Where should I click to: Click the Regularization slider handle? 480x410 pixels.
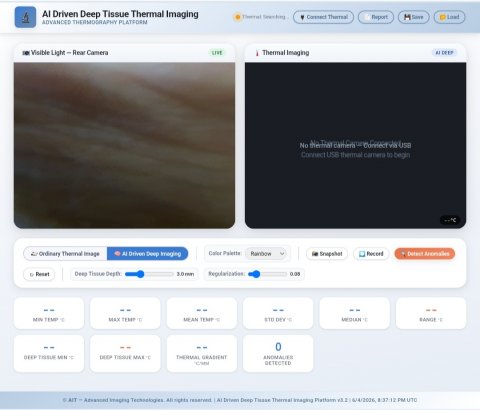(x=255, y=274)
